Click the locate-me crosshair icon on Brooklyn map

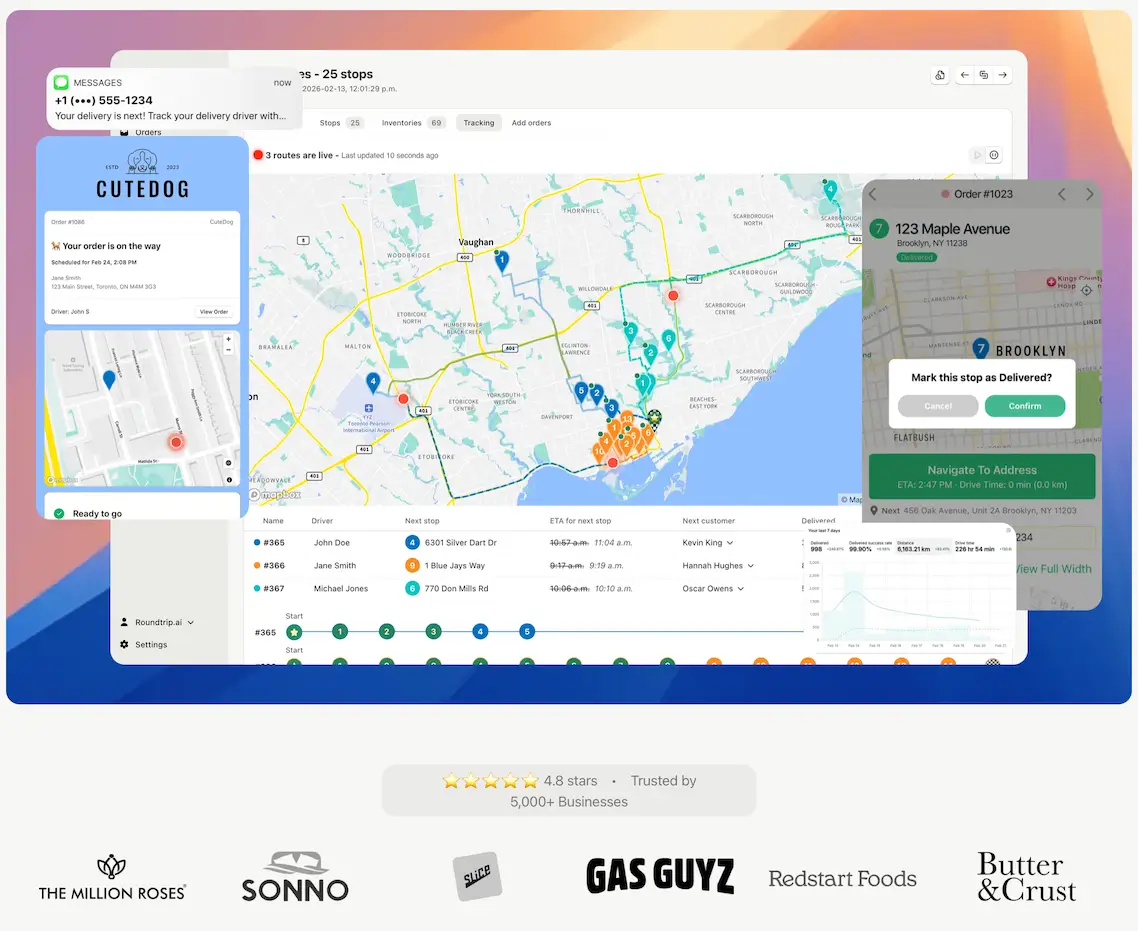tap(1086, 290)
